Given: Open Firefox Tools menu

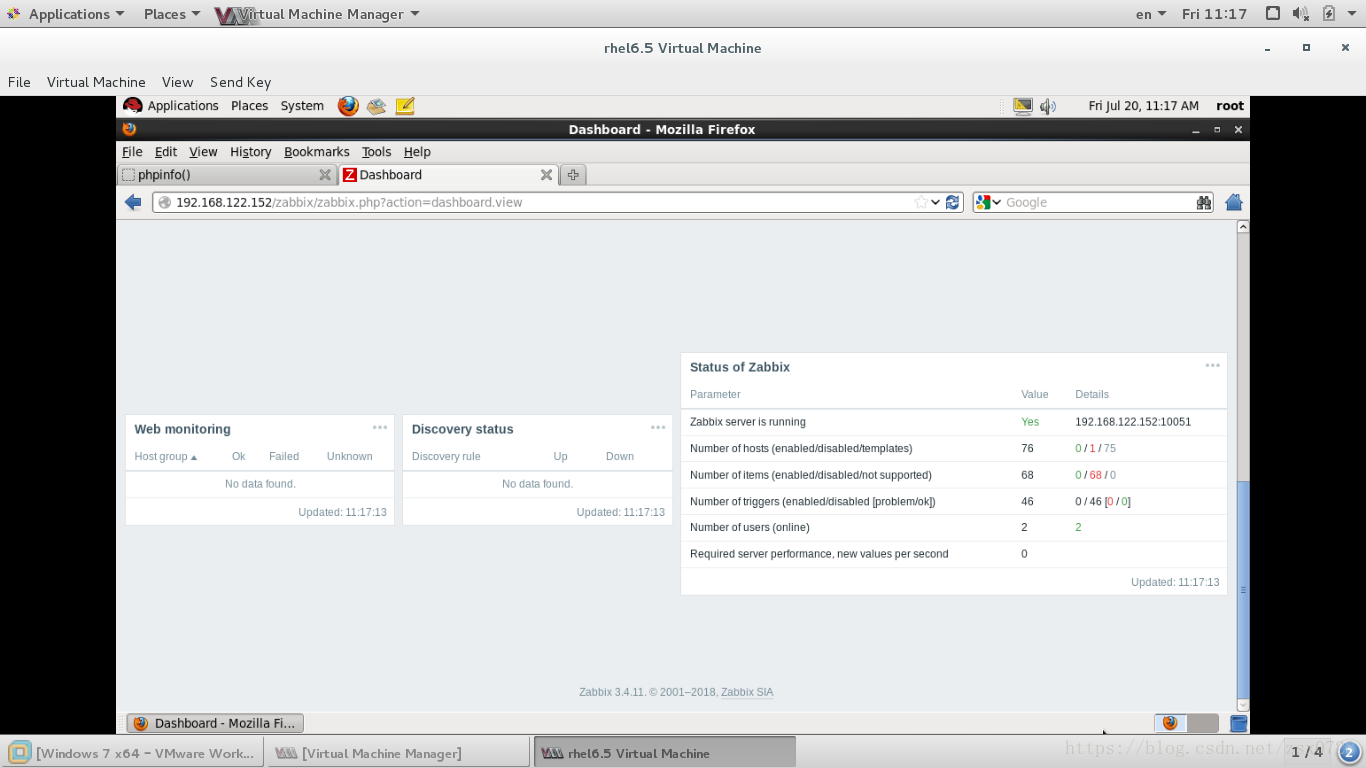Looking at the screenshot, I should point(376,152).
